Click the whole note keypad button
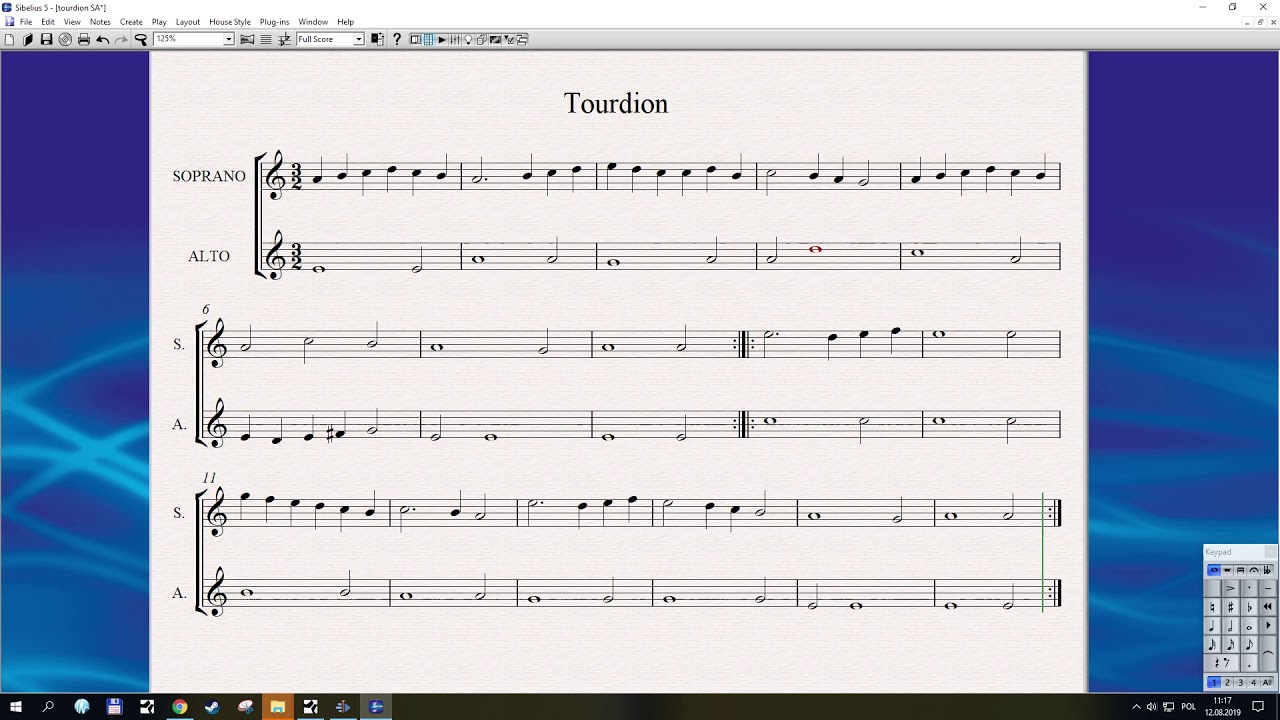This screenshot has height=720, width=1280. pyautogui.click(x=1249, y=626)
